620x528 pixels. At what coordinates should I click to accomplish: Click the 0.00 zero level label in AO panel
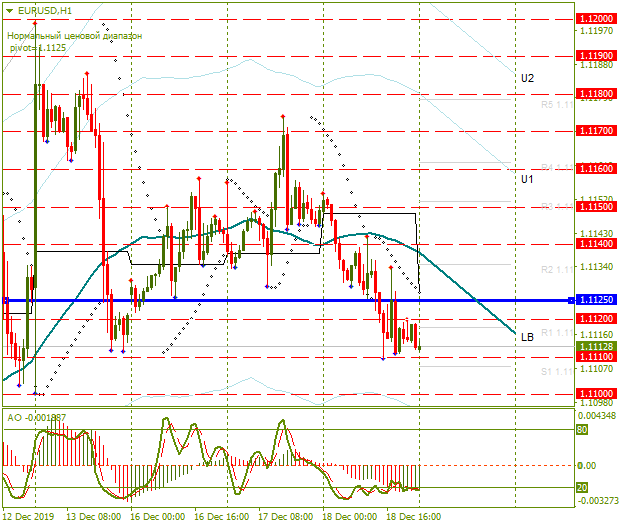tap(586, 466)
